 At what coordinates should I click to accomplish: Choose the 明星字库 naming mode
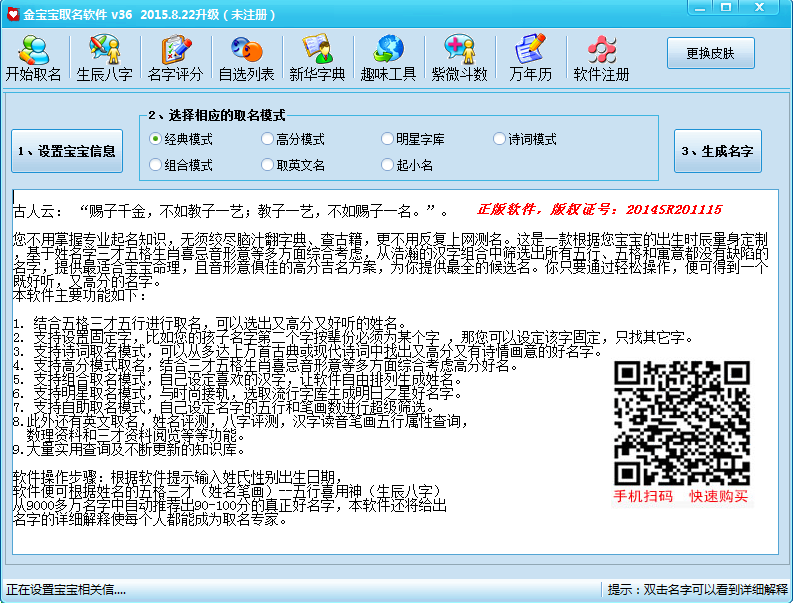point(388,139)
